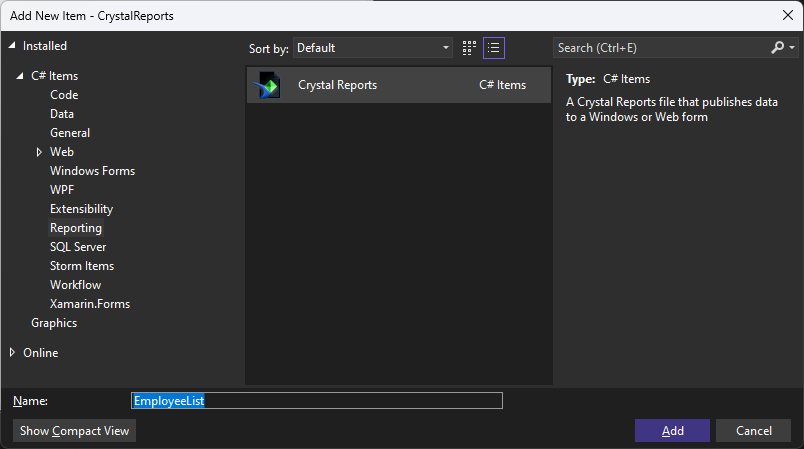
Task: Open the WPF category
Action: point(62,190)
